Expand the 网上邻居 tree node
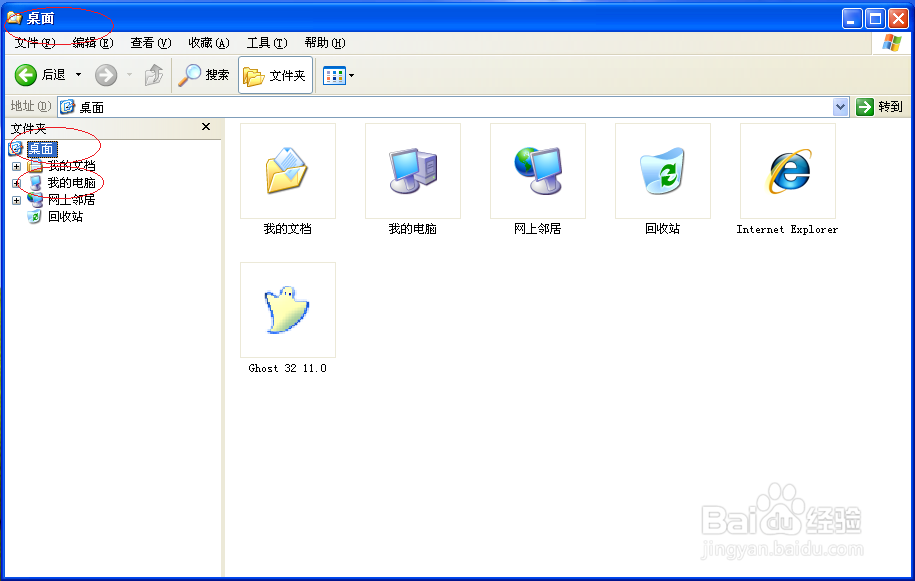 [16, 200]
